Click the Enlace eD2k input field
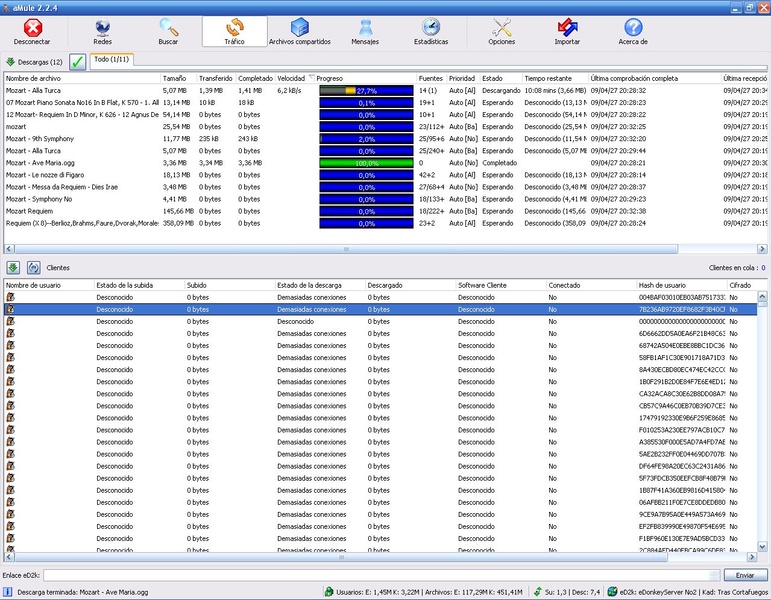Screen dimensions: 771x600 pyautogui.click(x=382, y=575)
